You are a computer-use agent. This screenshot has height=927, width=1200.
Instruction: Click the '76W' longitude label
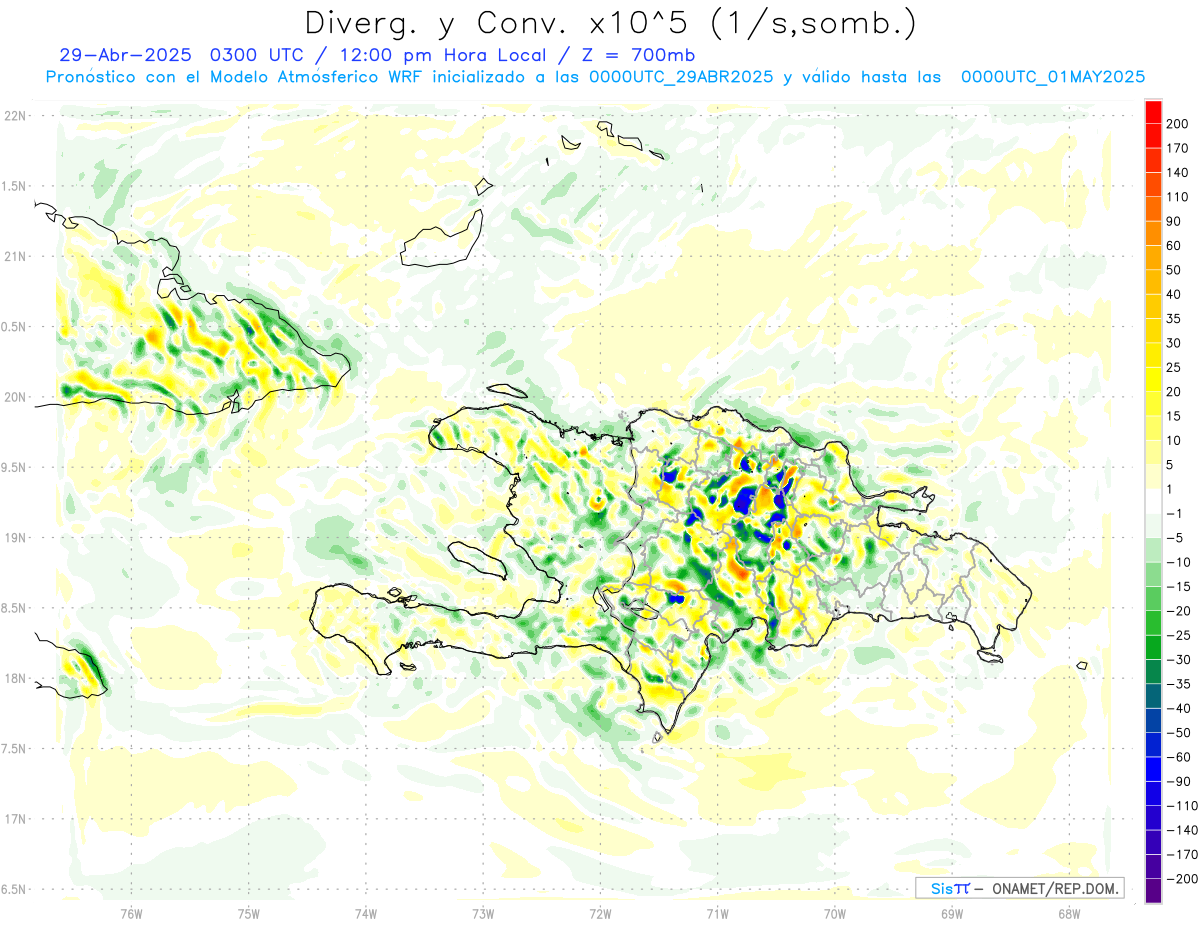131,913
